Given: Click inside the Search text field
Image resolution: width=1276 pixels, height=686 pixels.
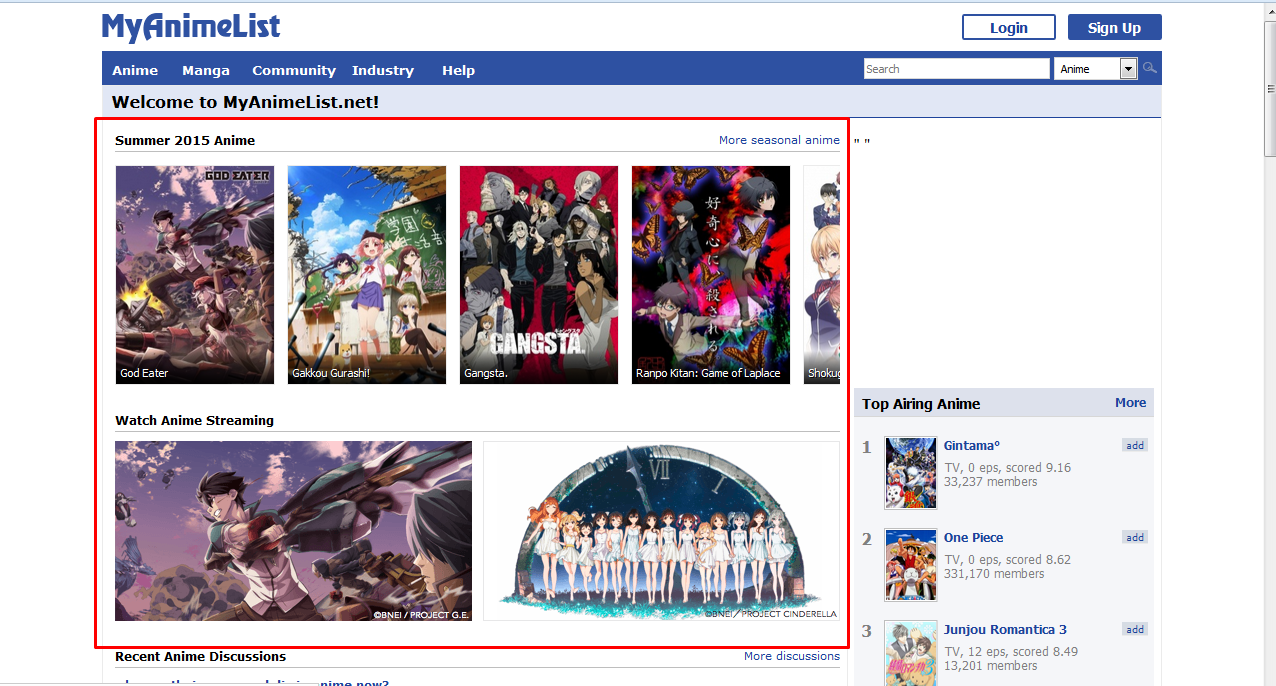Looking at the screenshot, I should [x=956, y=69].
